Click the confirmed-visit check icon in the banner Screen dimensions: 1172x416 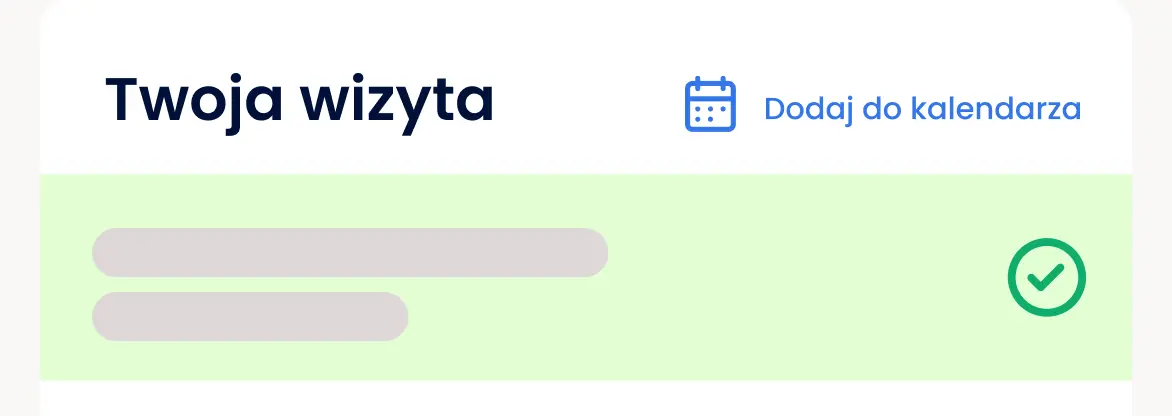point(1046,277)
